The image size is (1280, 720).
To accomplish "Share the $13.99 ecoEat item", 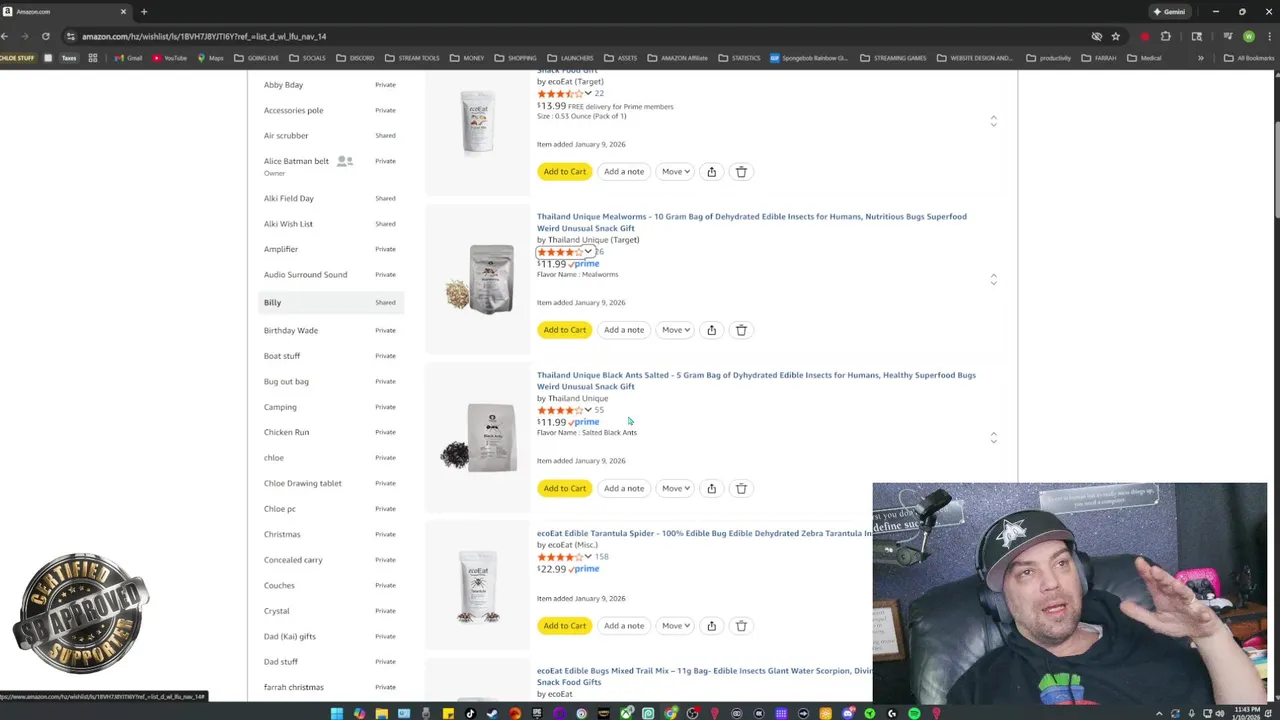I will [711, 172].
